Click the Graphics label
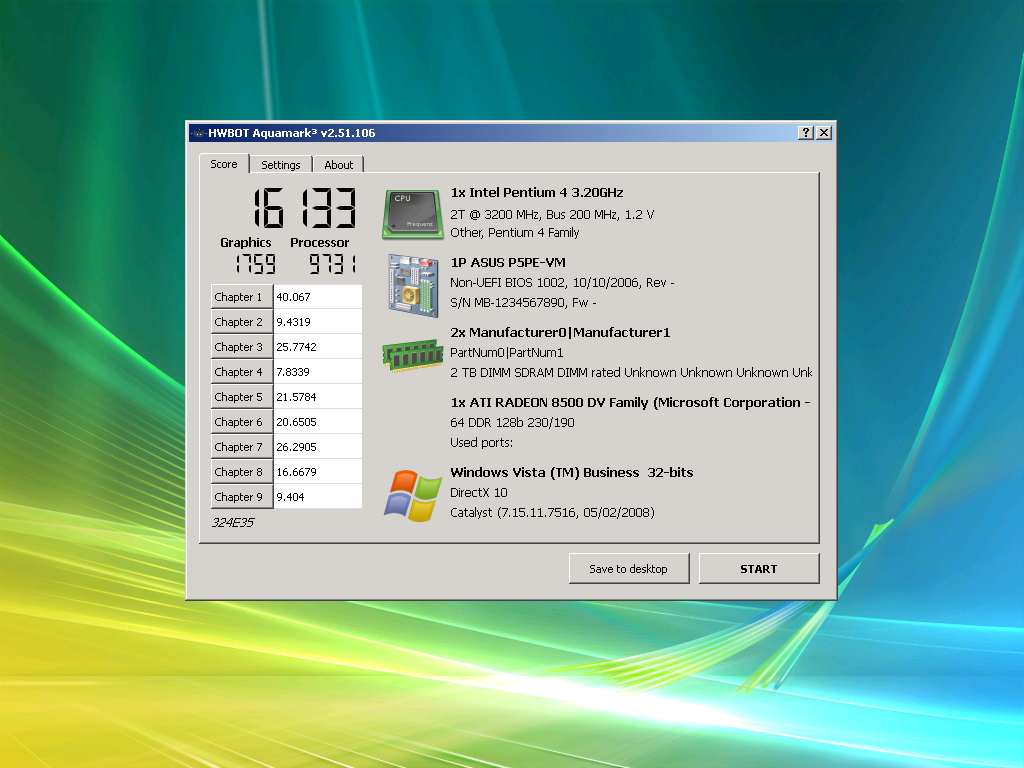 [246, 242]
